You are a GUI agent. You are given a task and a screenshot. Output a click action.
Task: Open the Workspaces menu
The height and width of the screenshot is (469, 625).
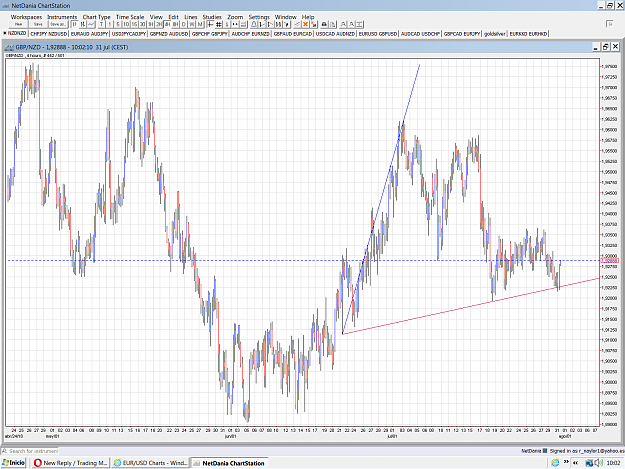coord(26,17)
